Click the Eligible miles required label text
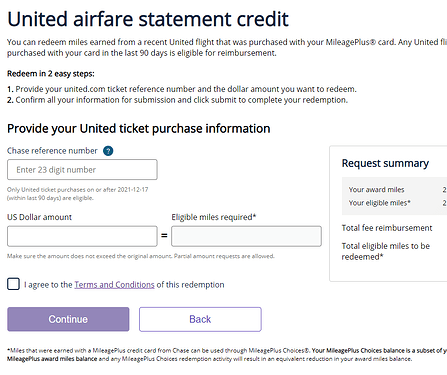447x375 pixels. point(214,217)
